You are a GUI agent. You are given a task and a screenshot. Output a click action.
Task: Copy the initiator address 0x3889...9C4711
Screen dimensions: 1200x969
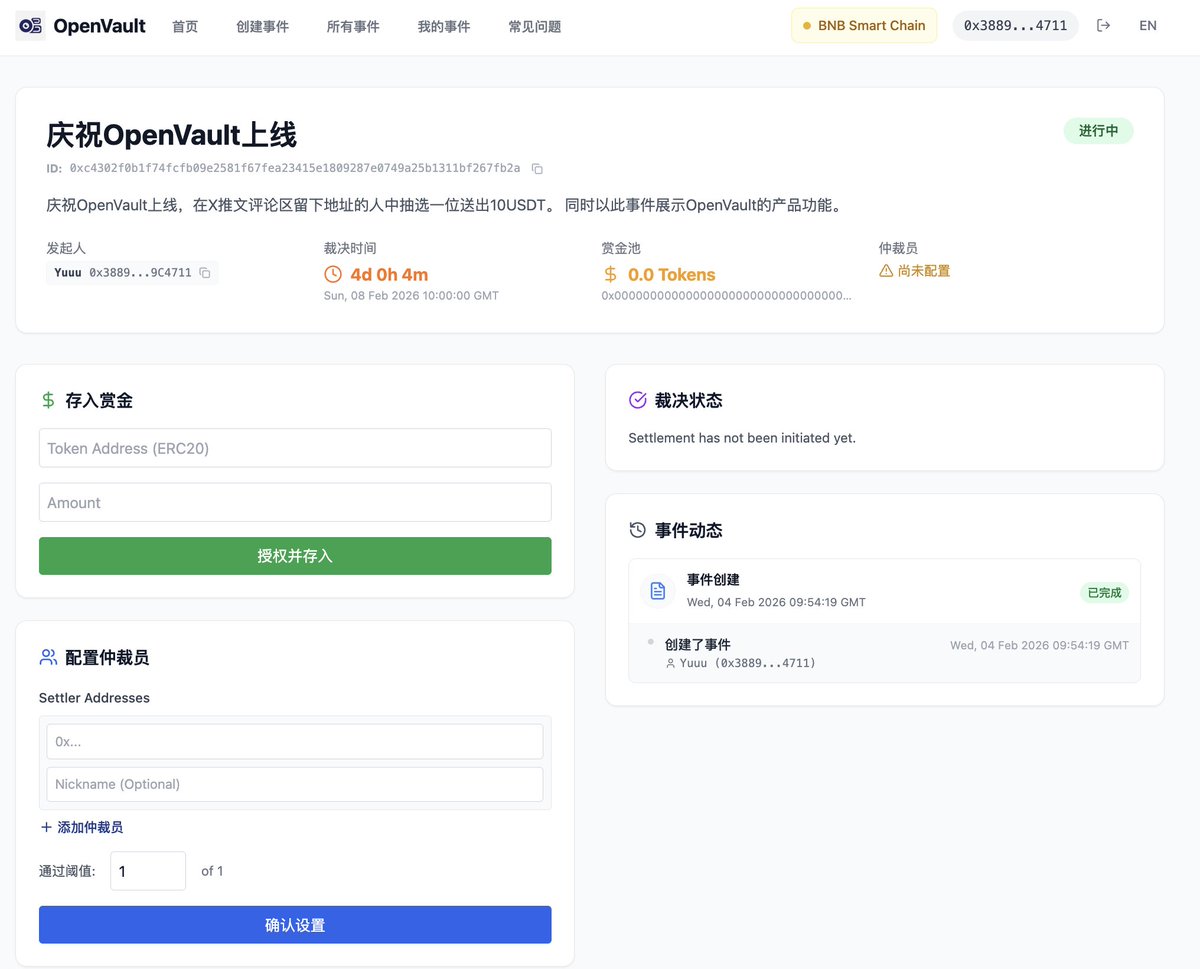pyautogui.click(x=205, y=273)
